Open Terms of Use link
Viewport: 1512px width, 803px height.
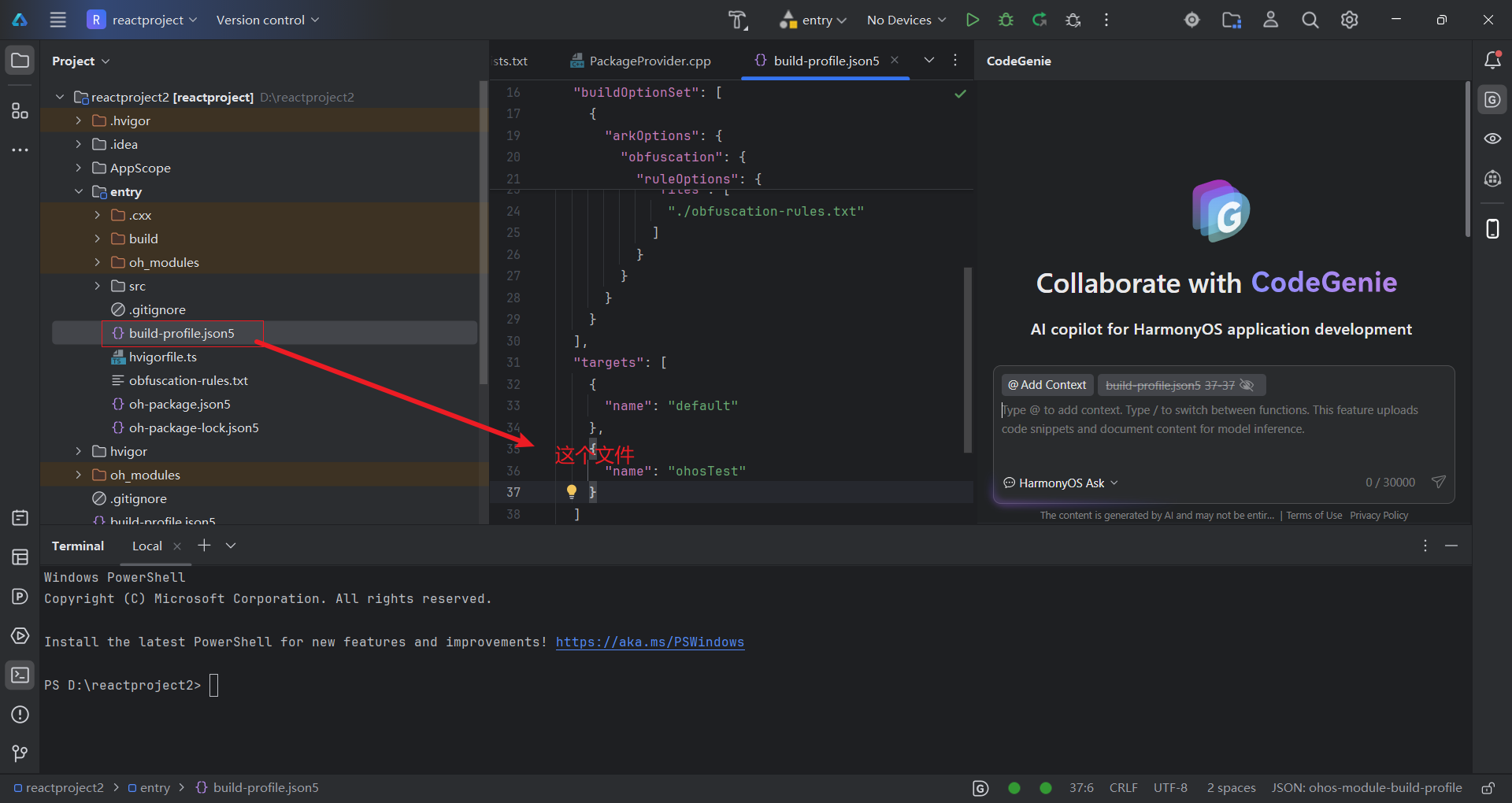coord(1314,516)
